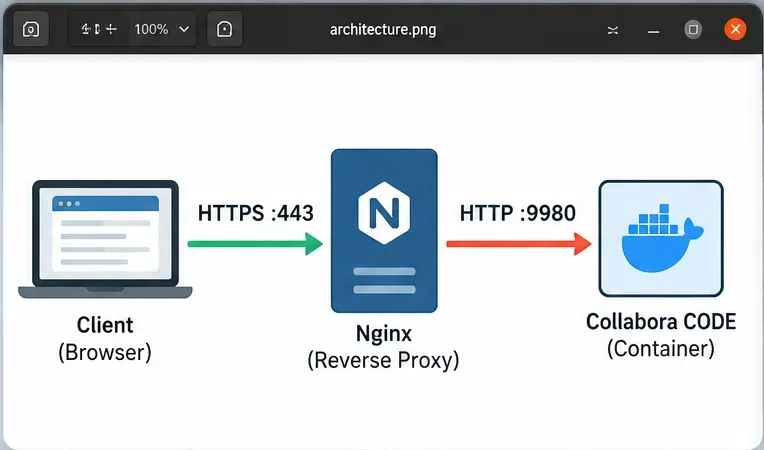The height and width of the screenshot is (450, 764).
Task: Close the architecture.png window
Action: tap(735, 29)
